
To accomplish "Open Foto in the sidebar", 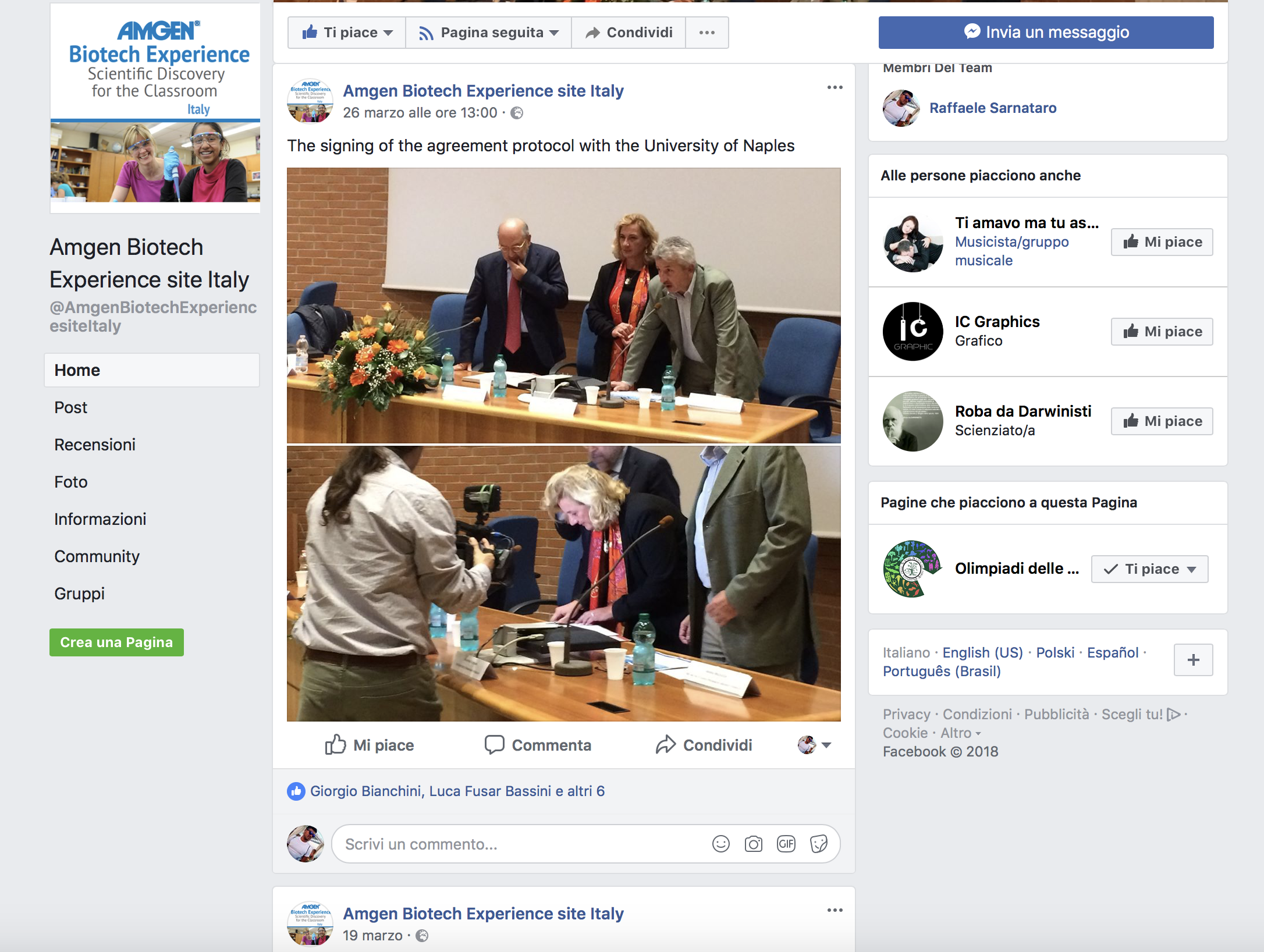I will pyautogui.click(x=70, y=482).
